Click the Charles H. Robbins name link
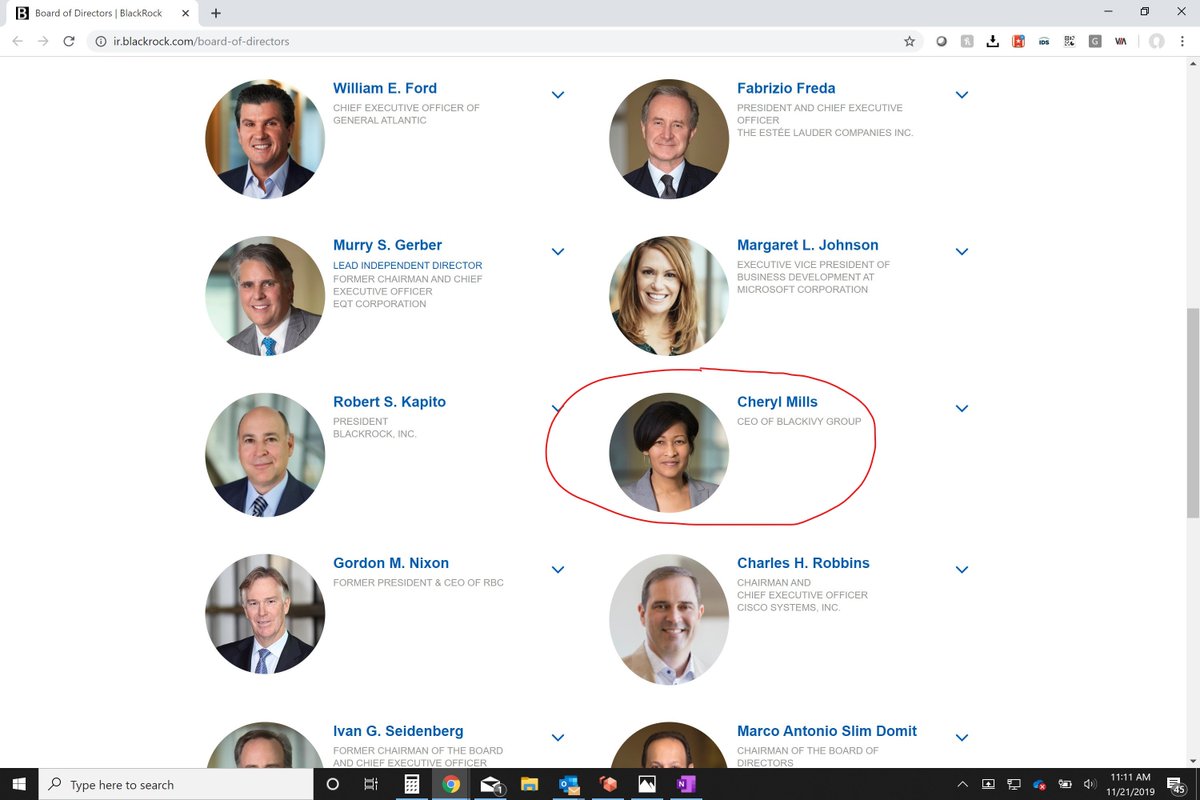 coord(803,563)
